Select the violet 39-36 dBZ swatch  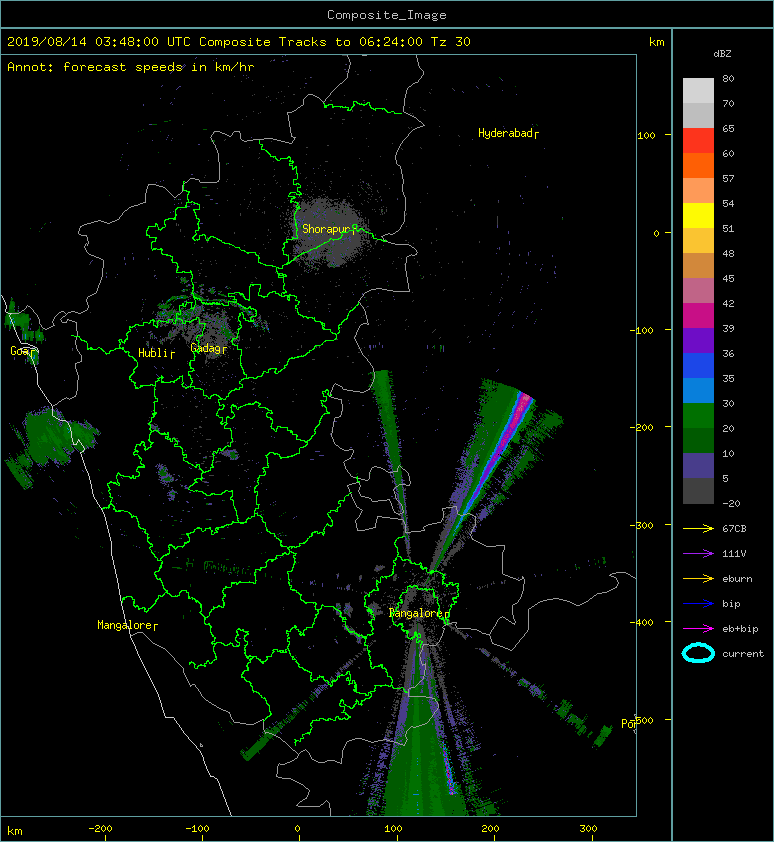click(x=698, y=340)
